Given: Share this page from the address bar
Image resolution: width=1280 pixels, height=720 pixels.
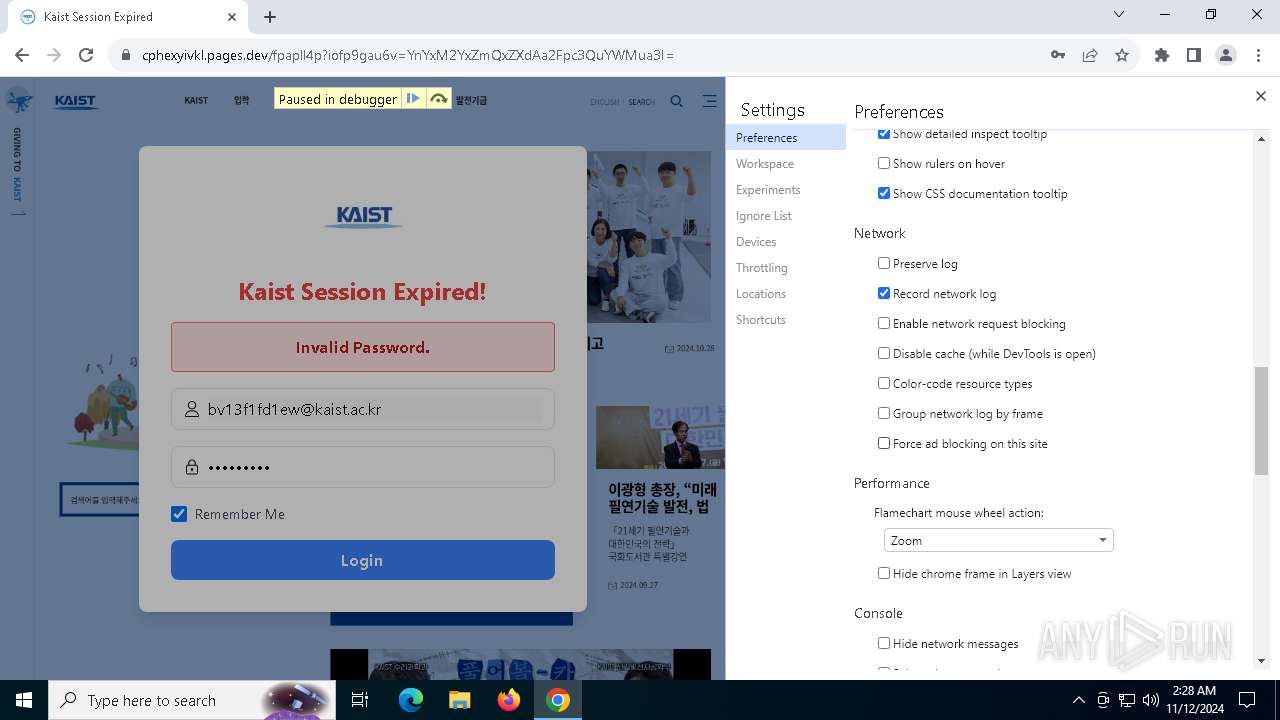Looking at the screenshot, I should coord(1090,55).
